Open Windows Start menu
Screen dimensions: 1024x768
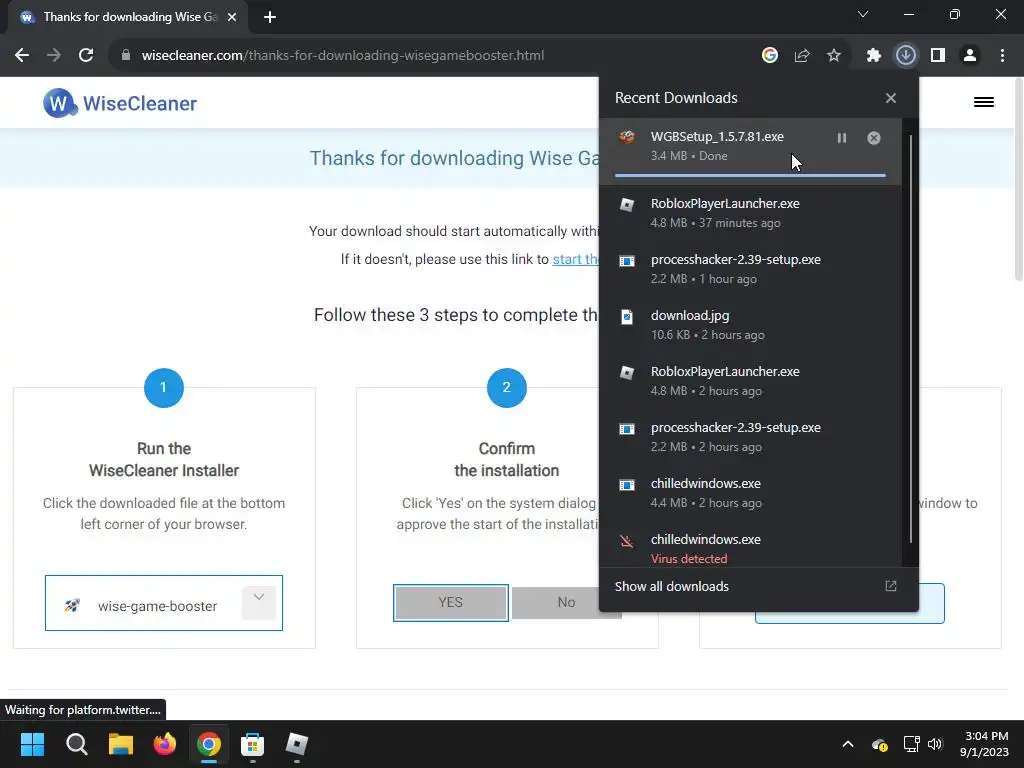[32, 744]
